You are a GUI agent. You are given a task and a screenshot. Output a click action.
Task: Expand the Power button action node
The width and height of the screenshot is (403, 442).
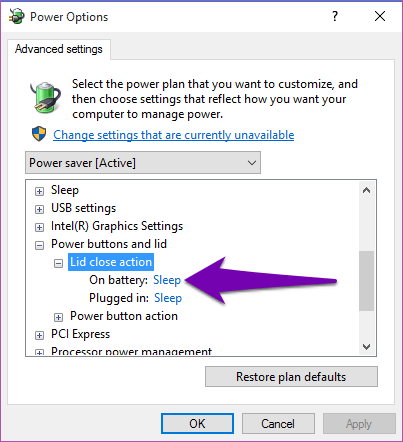coord(58,317)
